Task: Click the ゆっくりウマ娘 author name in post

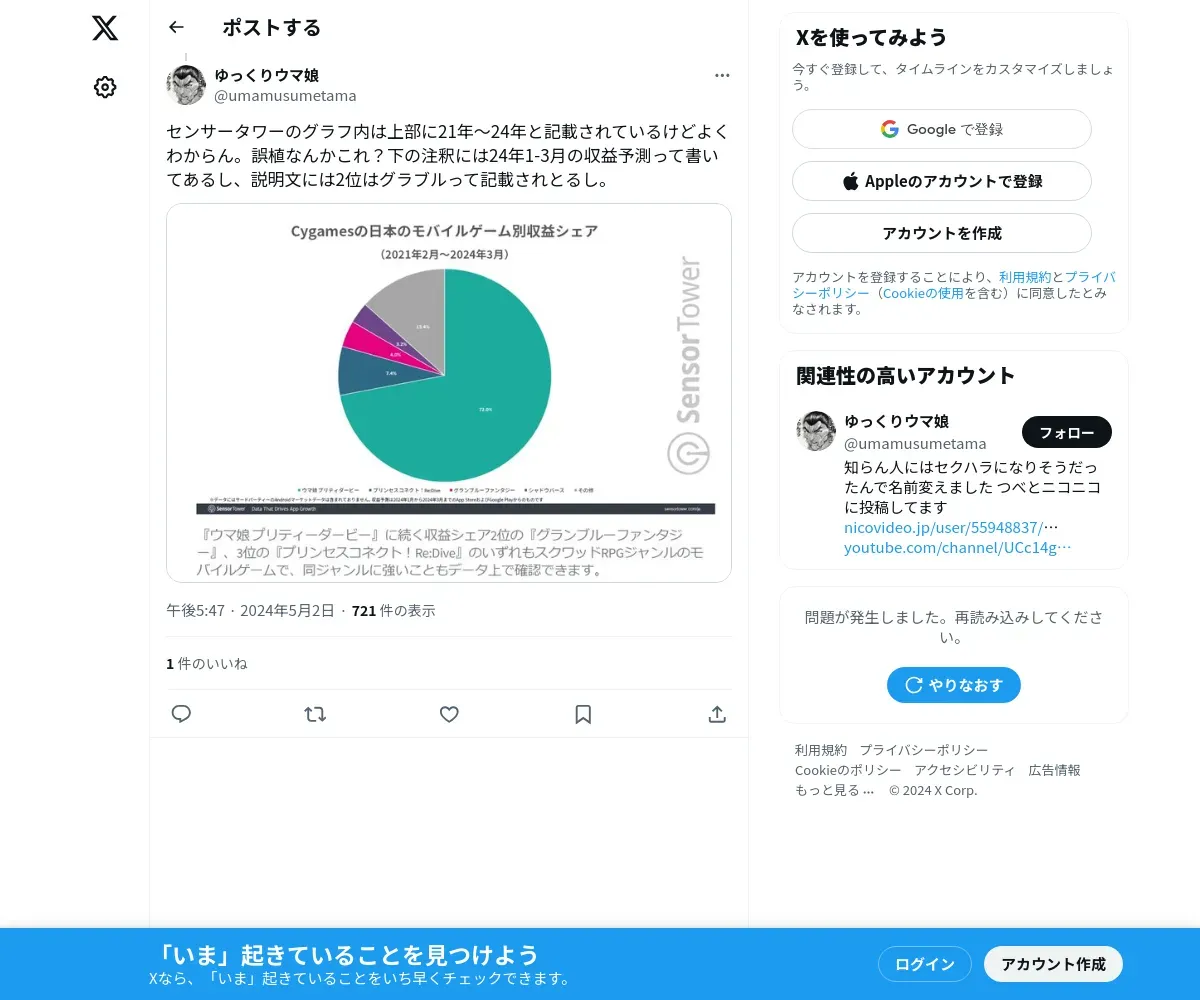Action: [x=267, y=75]
